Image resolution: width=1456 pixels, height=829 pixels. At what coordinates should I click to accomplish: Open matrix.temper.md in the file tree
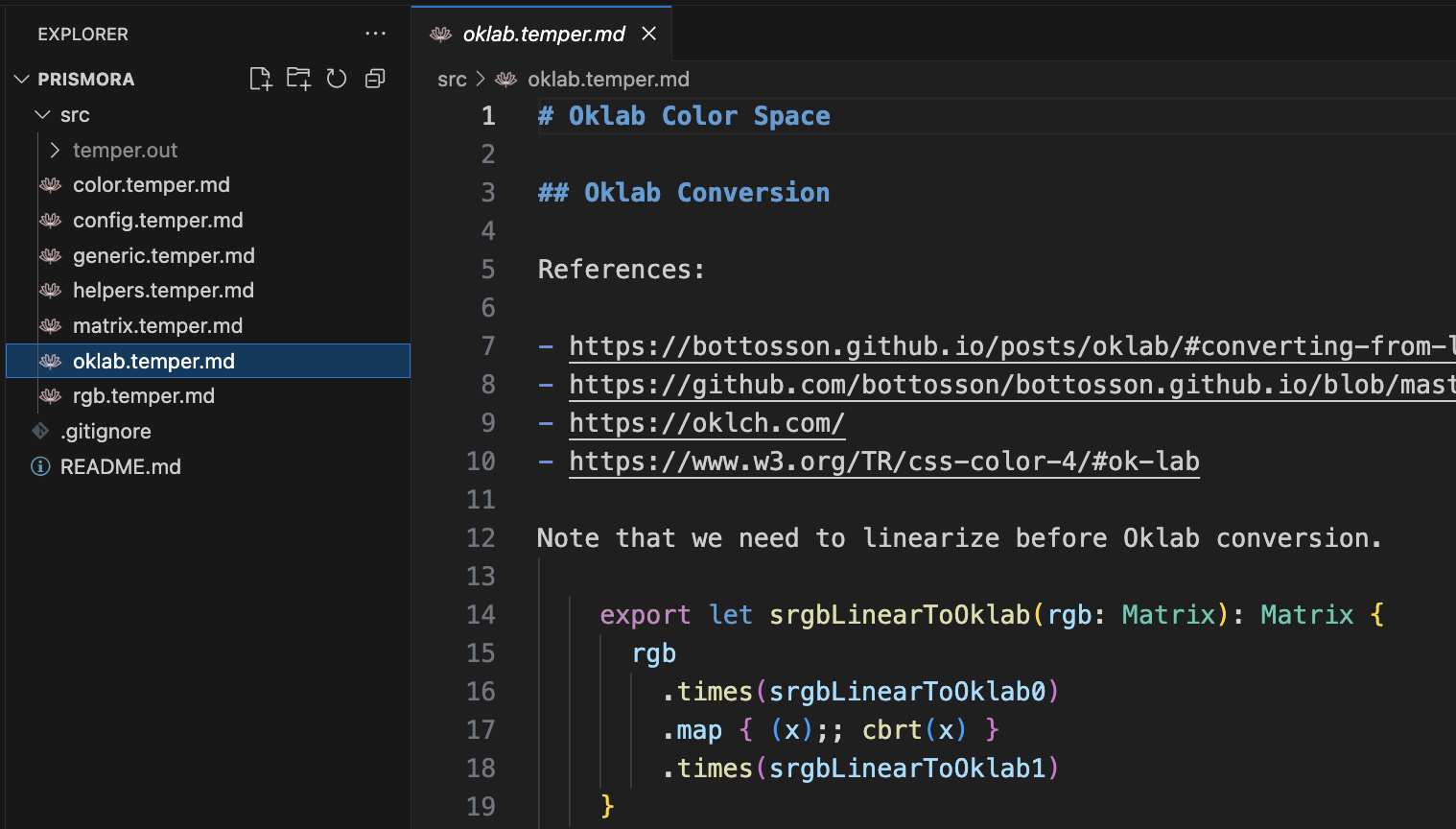pos(157,326)
